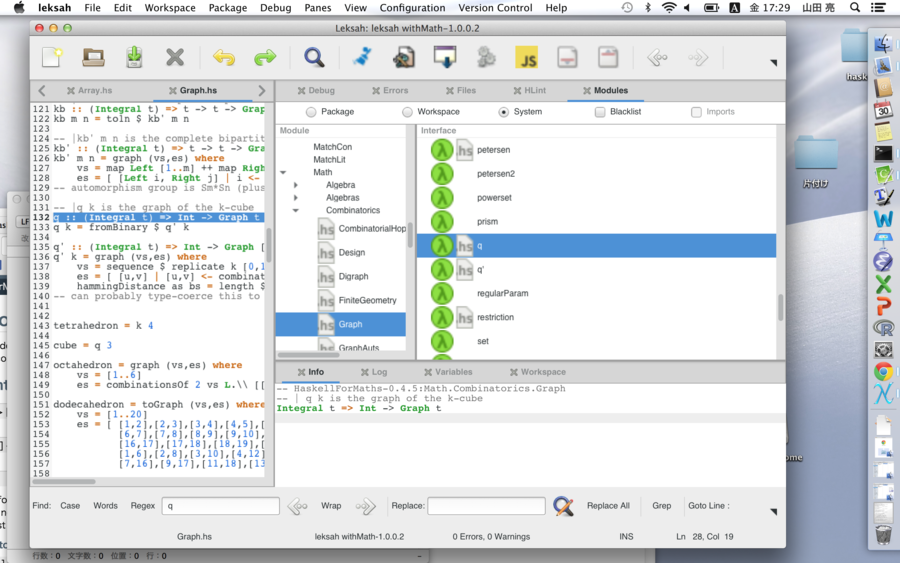Open Spotlight search in the menu bar

[855, 7]
